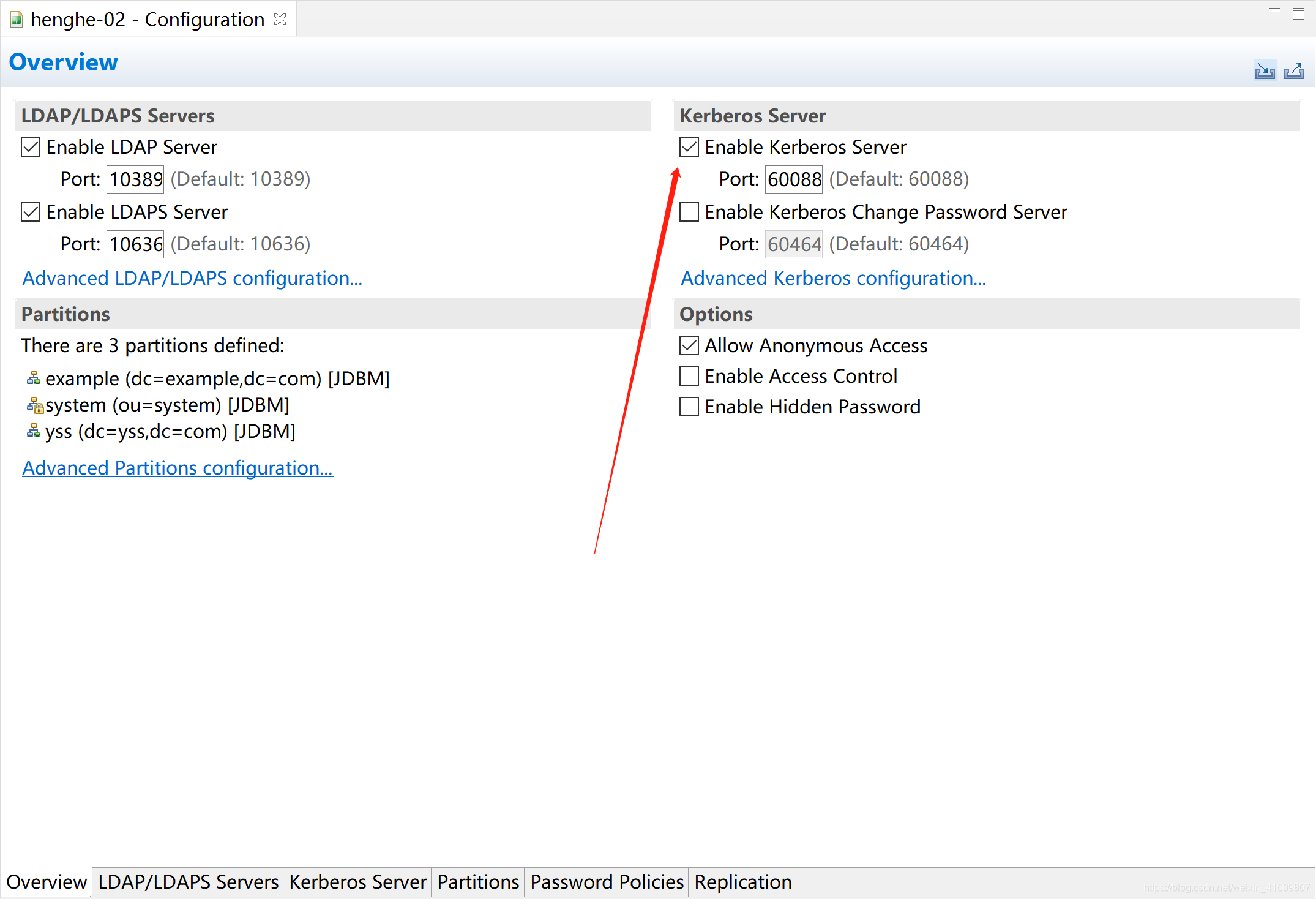Screen dimensions: 1316x899
Task: Toggle Enable LDAPS Server checkbox
Action: pos(31,212)
